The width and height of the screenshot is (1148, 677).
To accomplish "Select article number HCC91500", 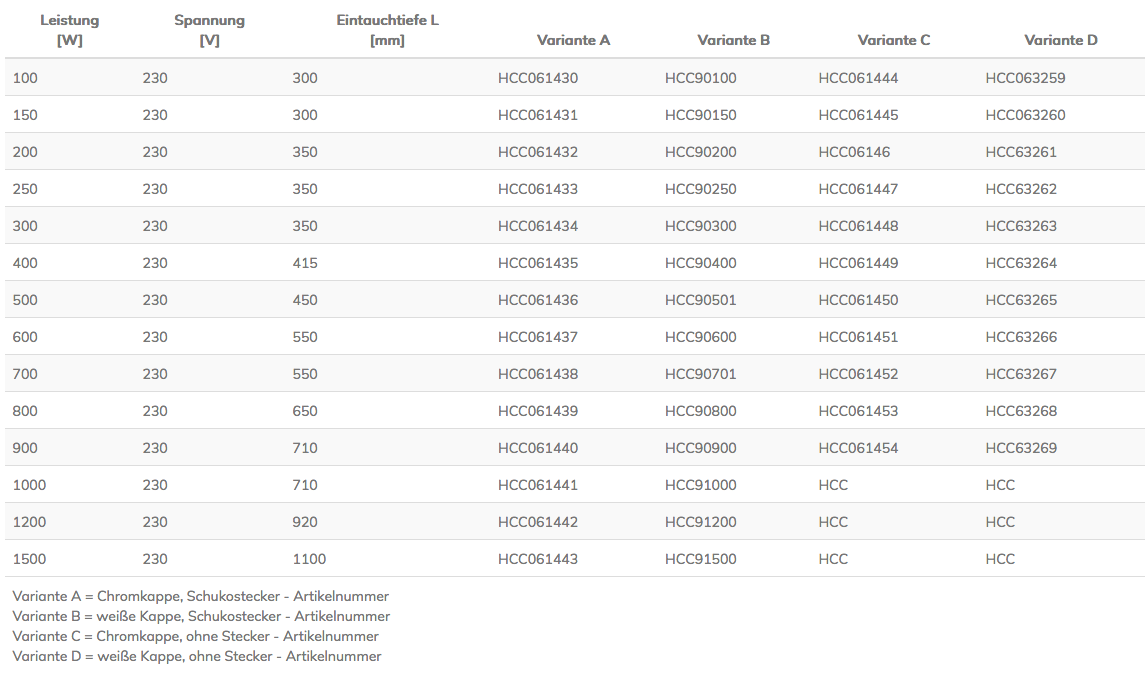I will click(701, 559).
